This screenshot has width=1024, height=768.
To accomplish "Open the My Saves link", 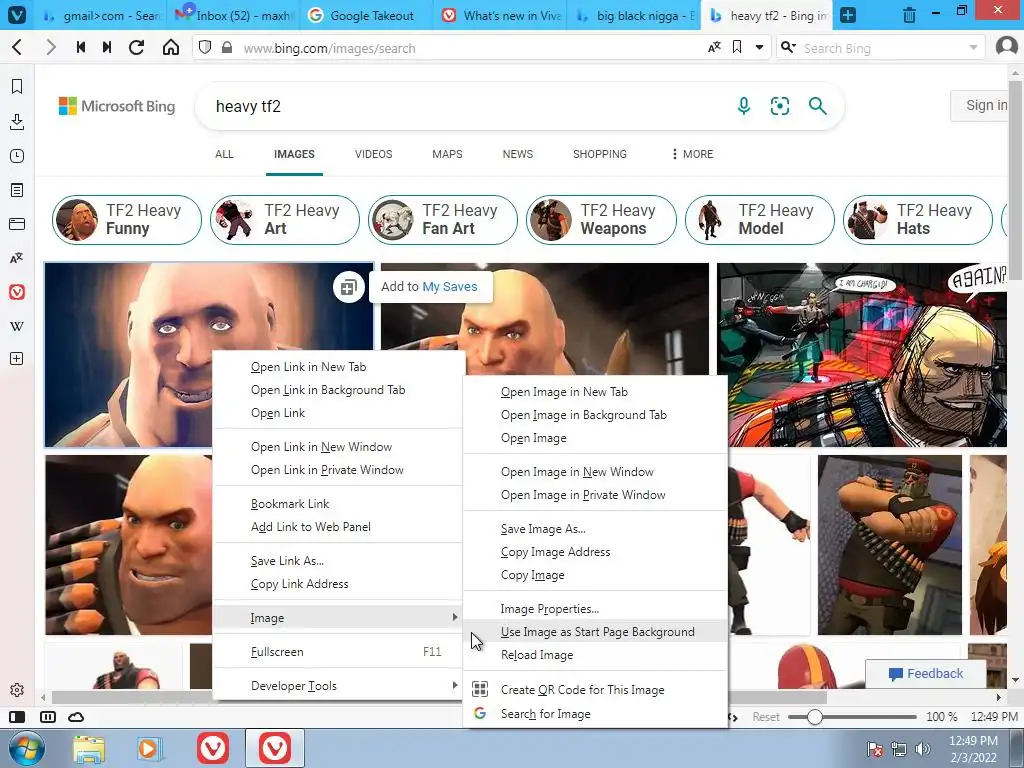I will tap(450, 286).
